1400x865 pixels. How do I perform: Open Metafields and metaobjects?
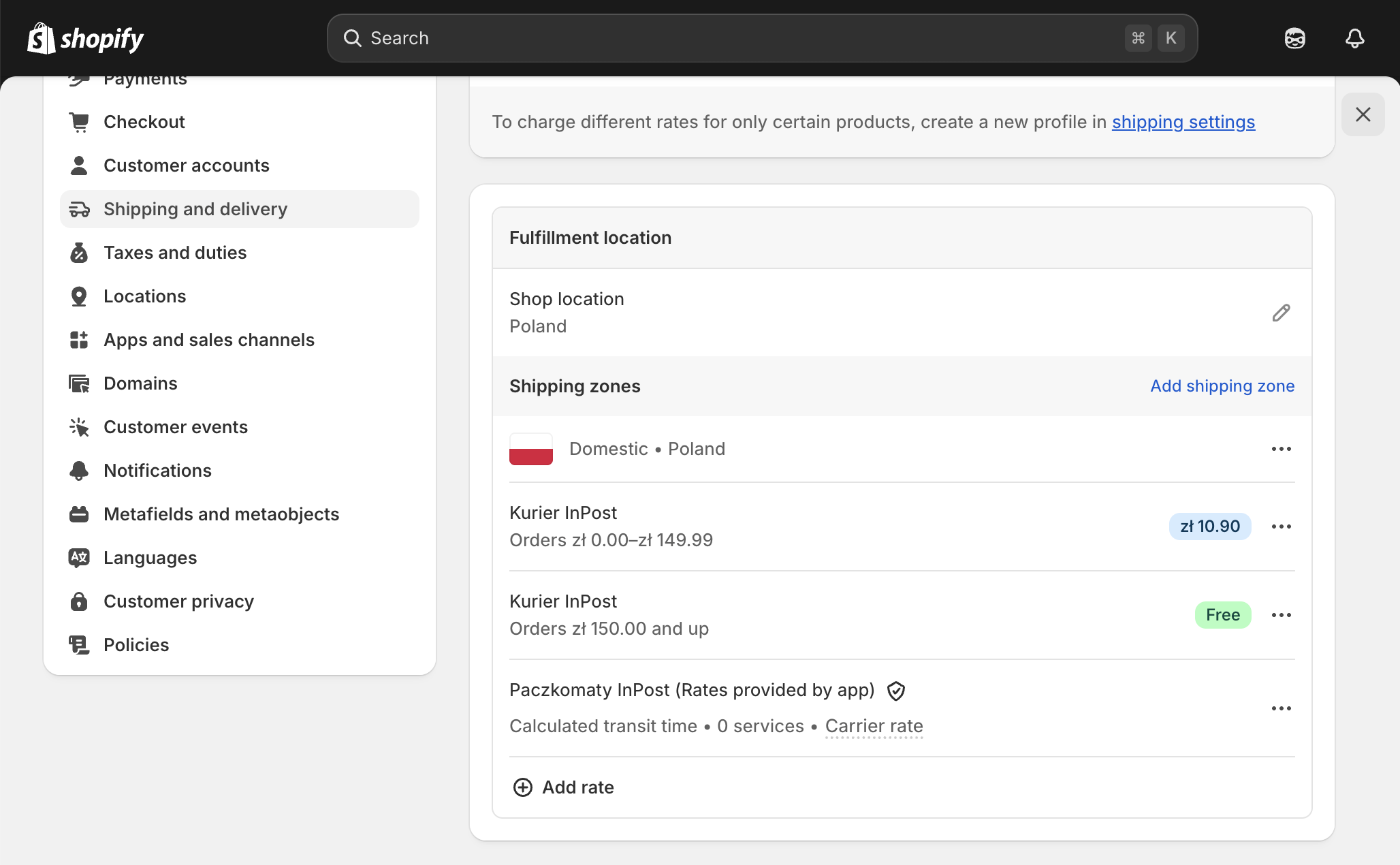pyautogui.click(x=240, y=514)
